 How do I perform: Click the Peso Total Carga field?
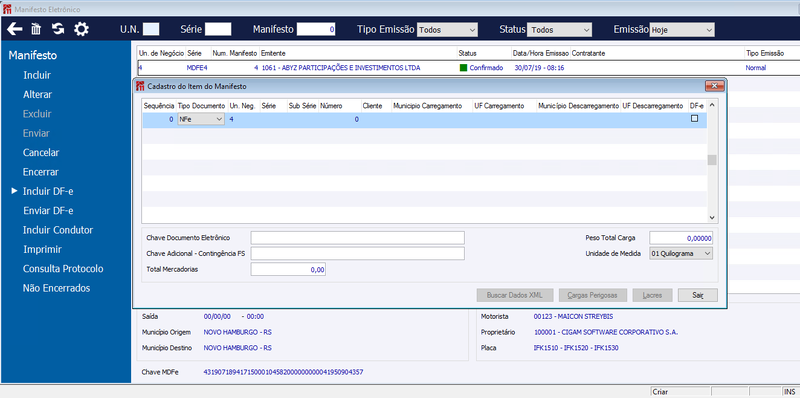point(681,238)
